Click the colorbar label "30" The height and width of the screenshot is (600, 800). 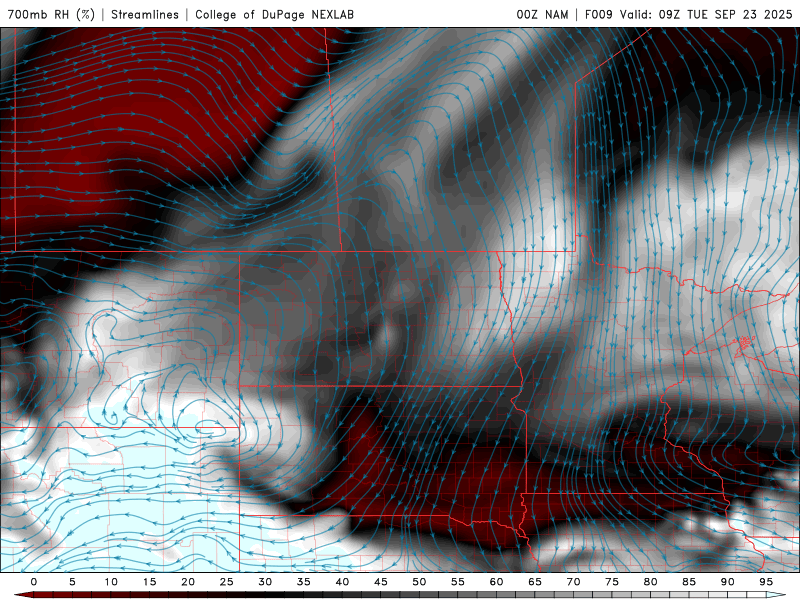click(265, 582)
